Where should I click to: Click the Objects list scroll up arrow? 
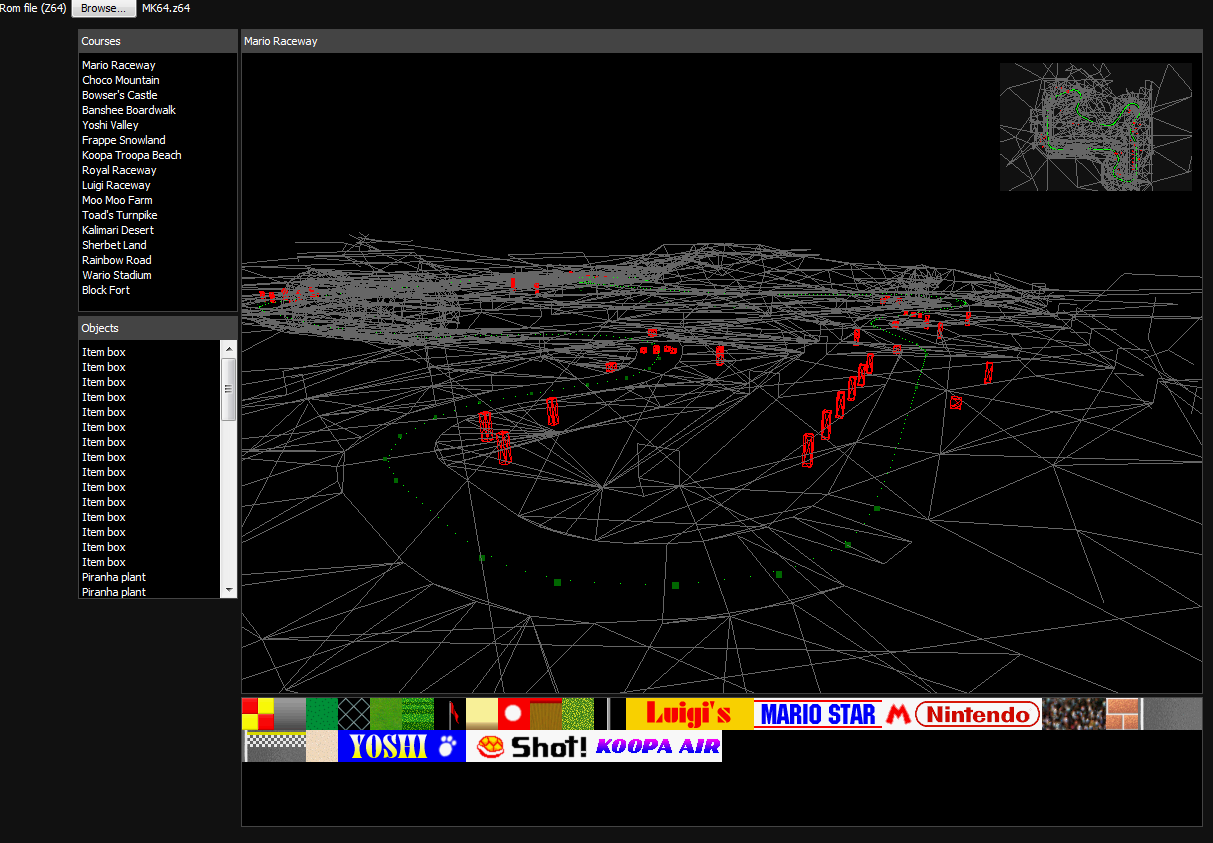coord(229,349)
